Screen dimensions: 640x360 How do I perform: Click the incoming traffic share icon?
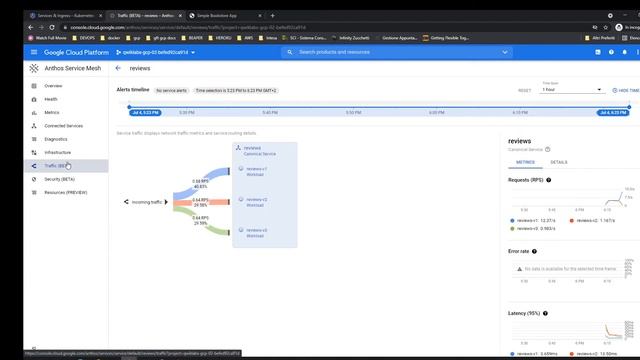tap(126, 202)
